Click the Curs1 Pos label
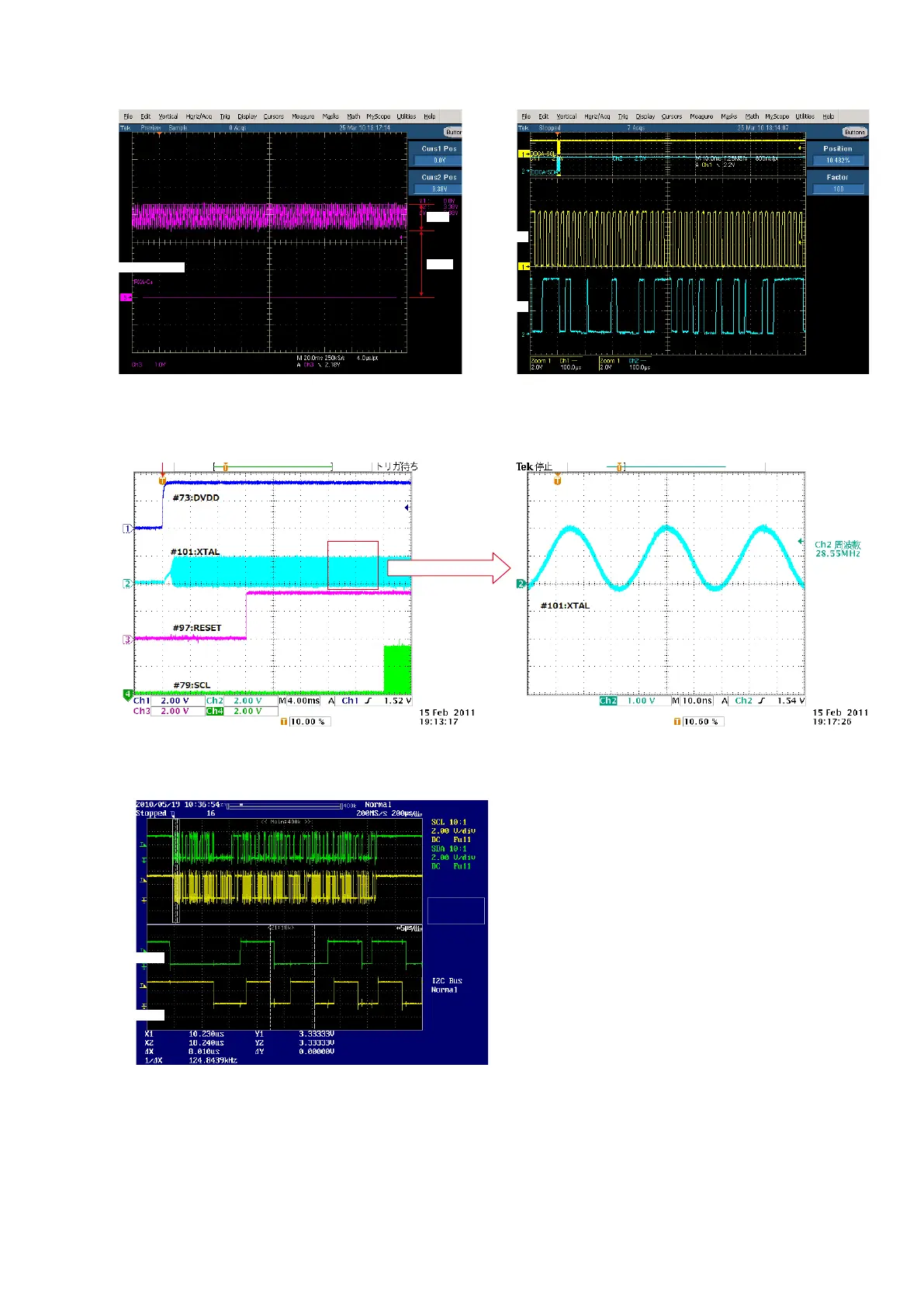The width and height of the screenshot is (924, 1307). coord(439,148)
